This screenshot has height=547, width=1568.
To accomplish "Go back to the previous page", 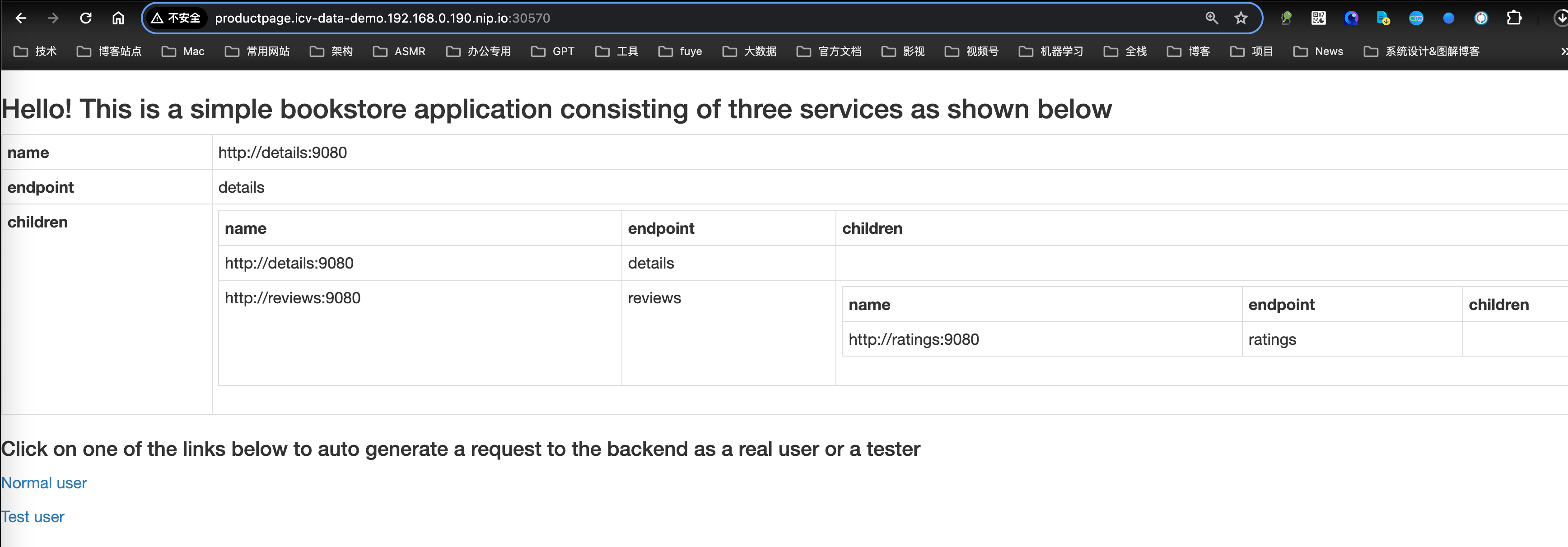I will (21, 18).
